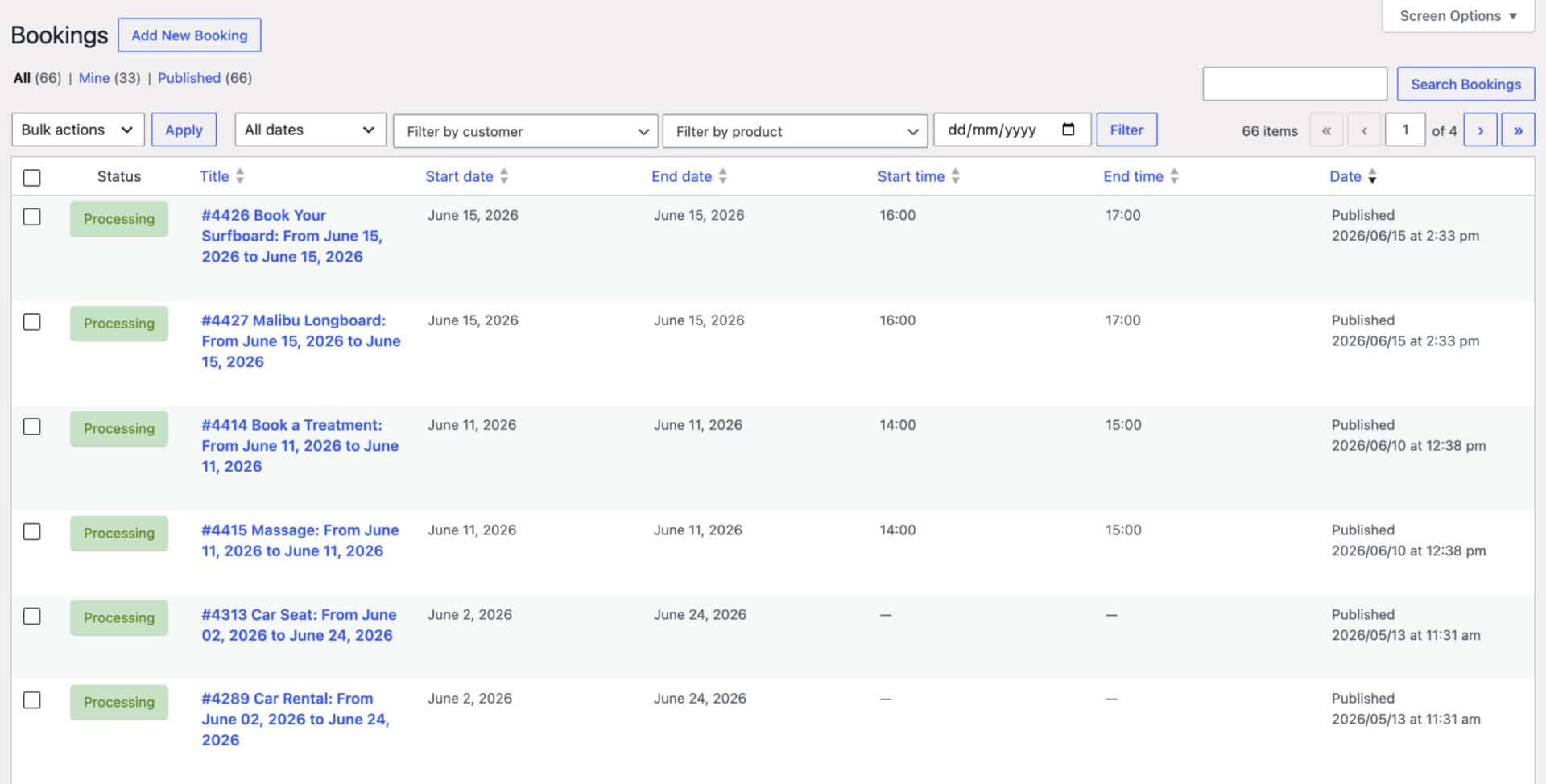Check the box for #4289 Car Rental
1546x784 pixels.
tap(32, 700)
